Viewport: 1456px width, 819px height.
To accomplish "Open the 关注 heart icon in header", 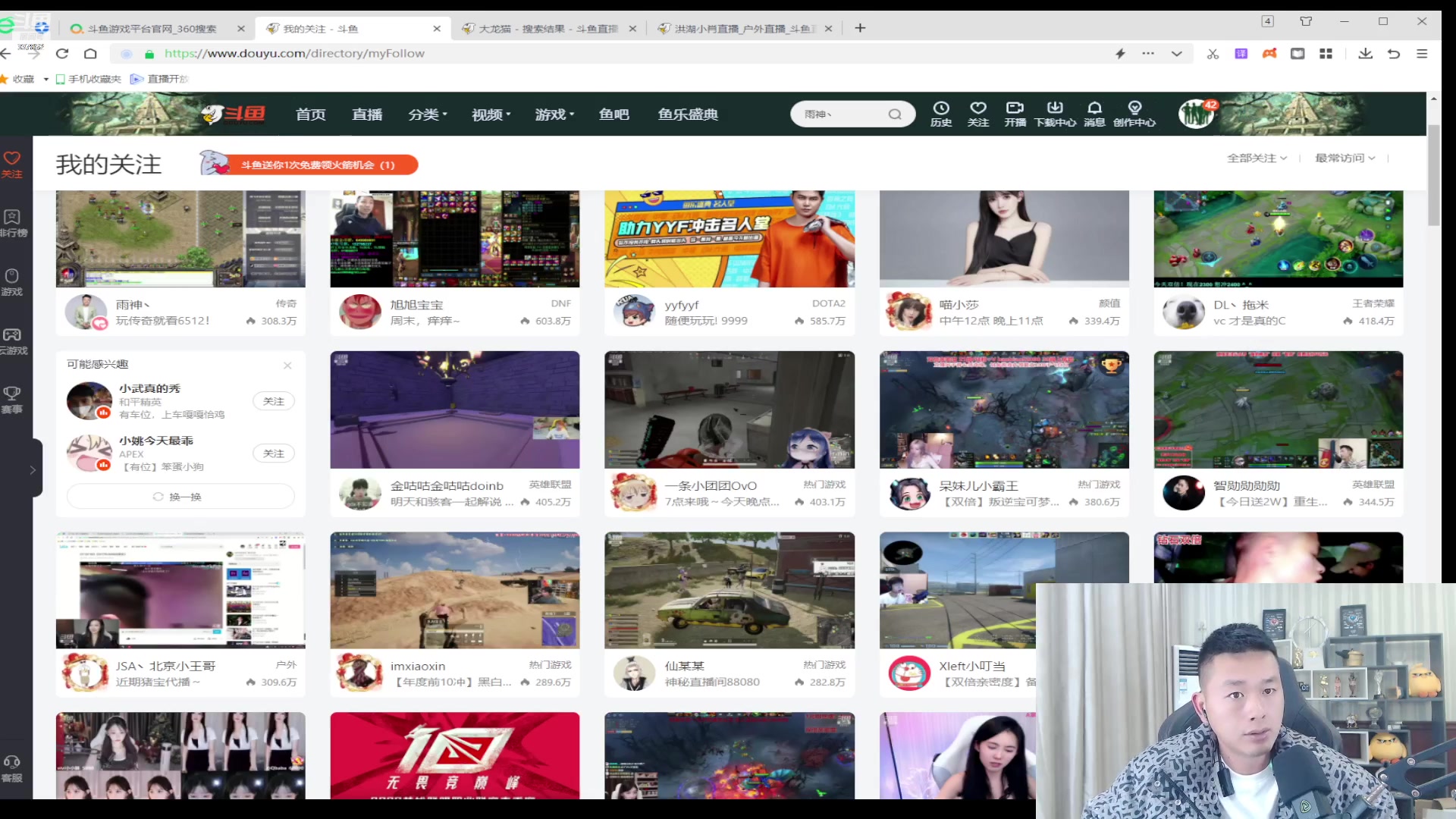I will coord(978,114).
